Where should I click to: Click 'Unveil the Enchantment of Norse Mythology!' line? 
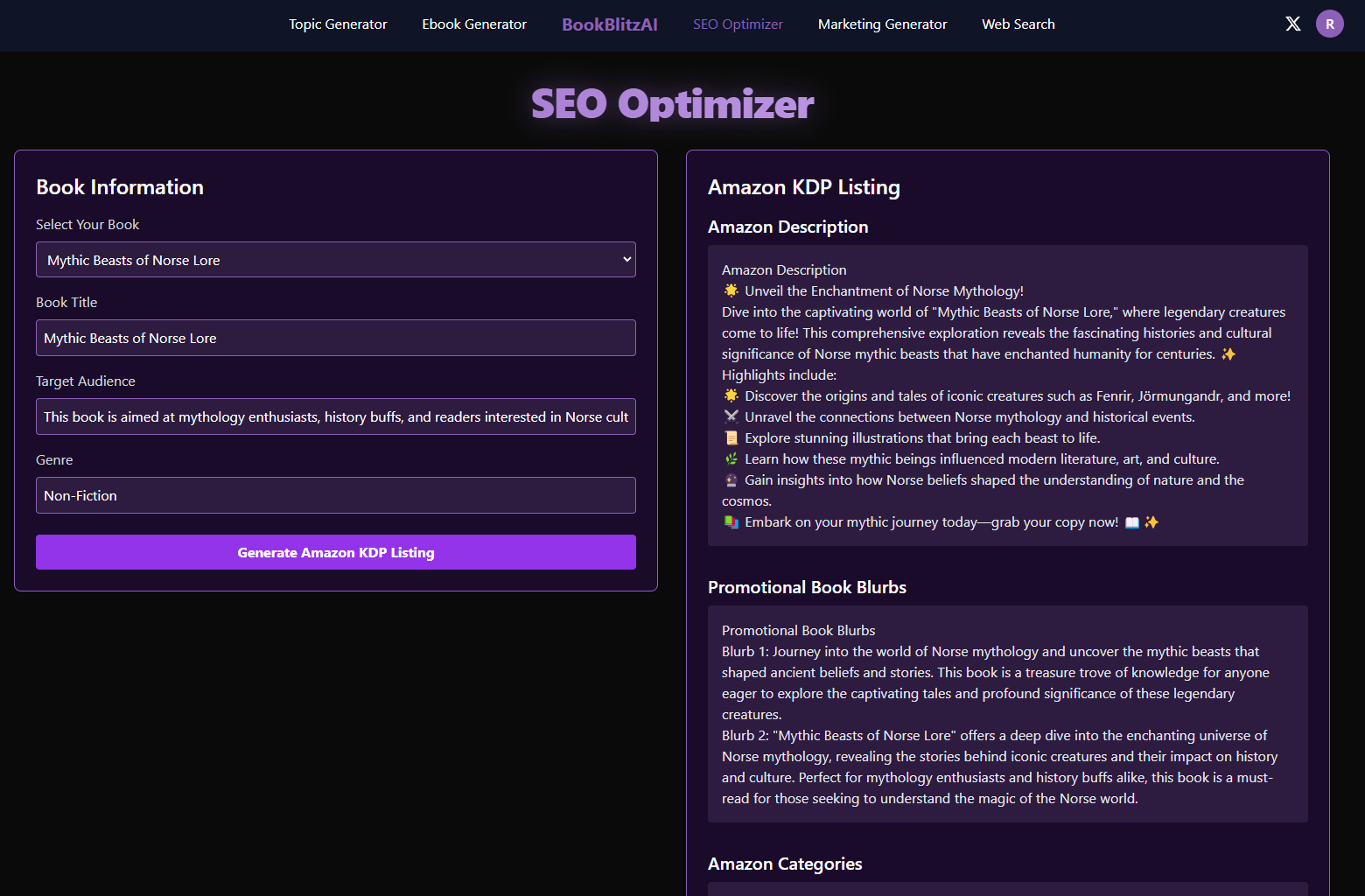pyautogui.click(x=873, y=291)
